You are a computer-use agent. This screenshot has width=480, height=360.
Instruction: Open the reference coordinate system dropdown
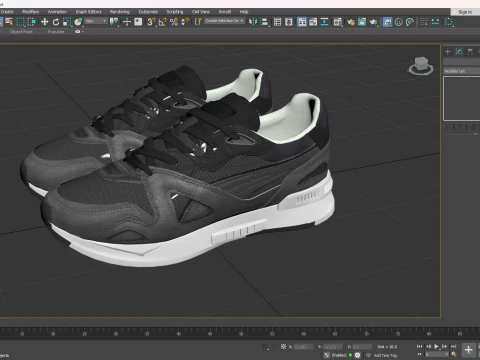[96, 21]
